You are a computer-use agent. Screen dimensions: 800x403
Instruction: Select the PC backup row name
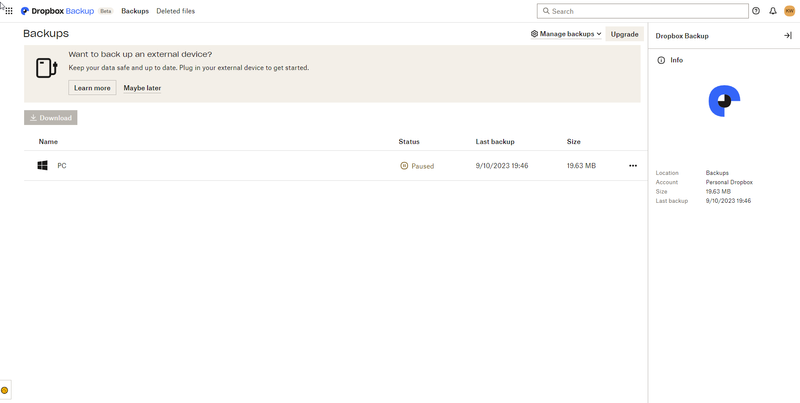(x=62, y=166)
